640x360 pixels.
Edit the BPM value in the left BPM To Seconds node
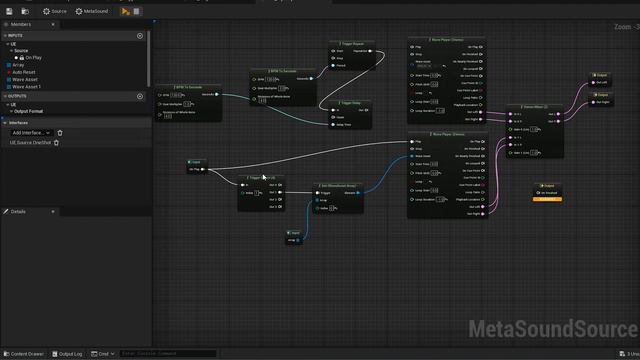[x=177, y=95]
